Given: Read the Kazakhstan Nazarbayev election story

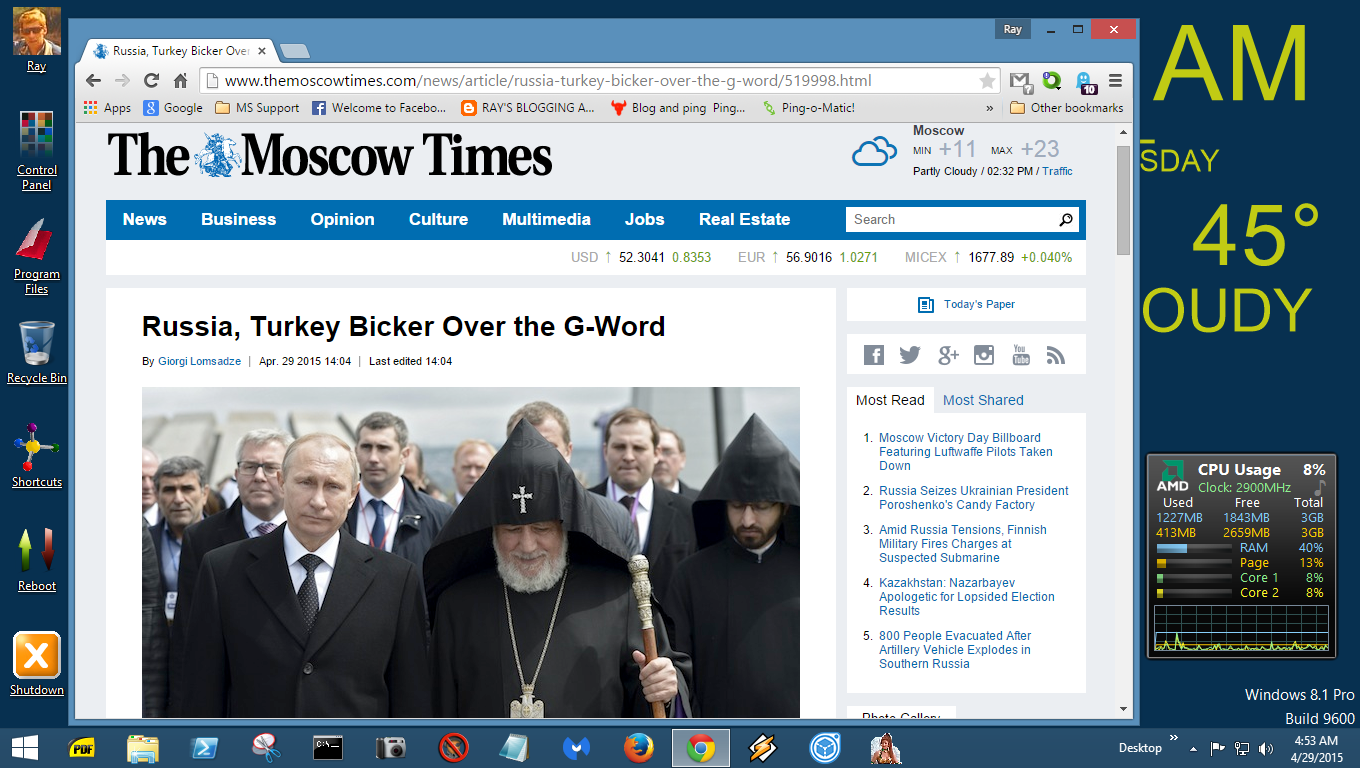Looking at the screenshot, I should click(967, 597).
